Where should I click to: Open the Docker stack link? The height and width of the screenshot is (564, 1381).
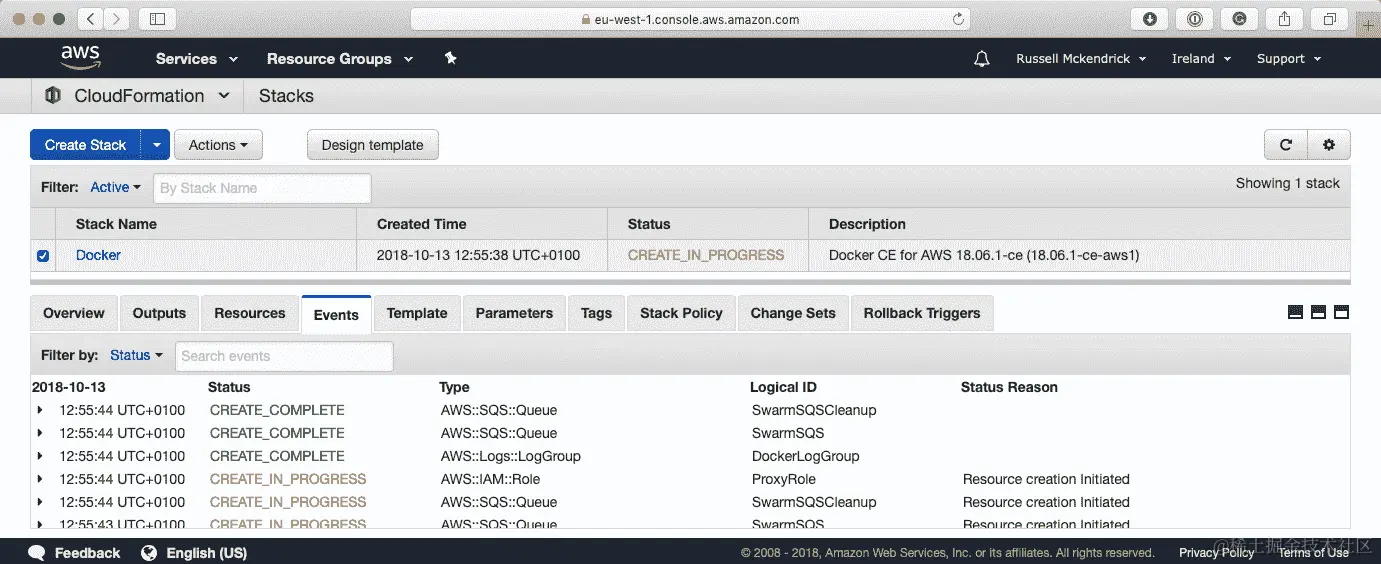click(98, 255)
